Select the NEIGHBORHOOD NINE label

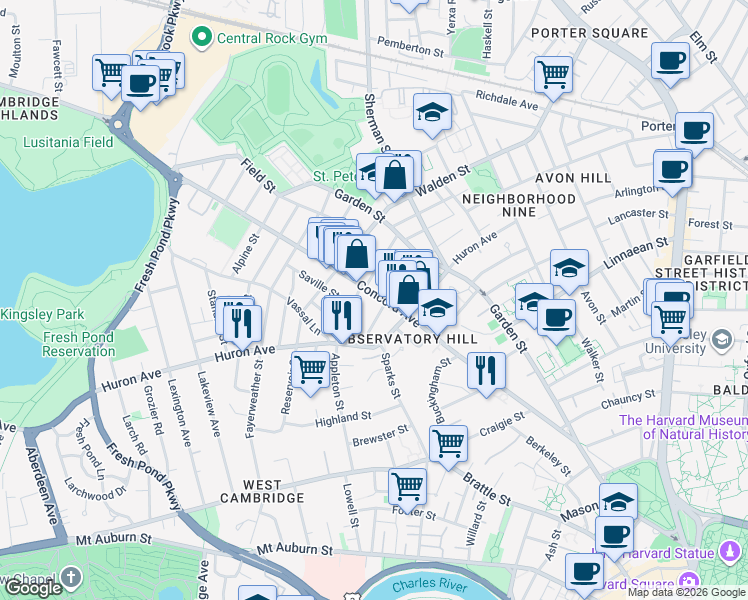tap(519, 205)
